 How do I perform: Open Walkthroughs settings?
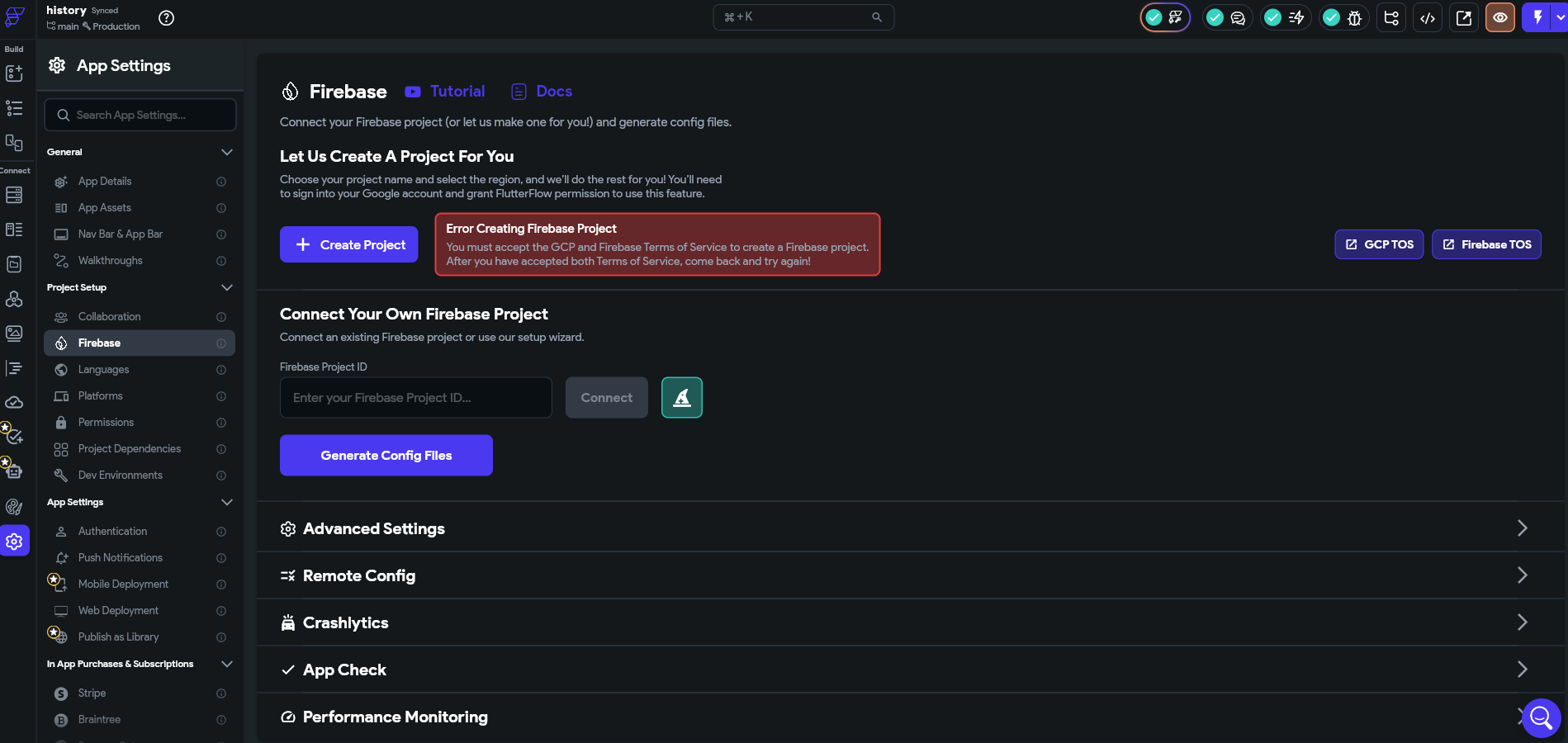140,261
